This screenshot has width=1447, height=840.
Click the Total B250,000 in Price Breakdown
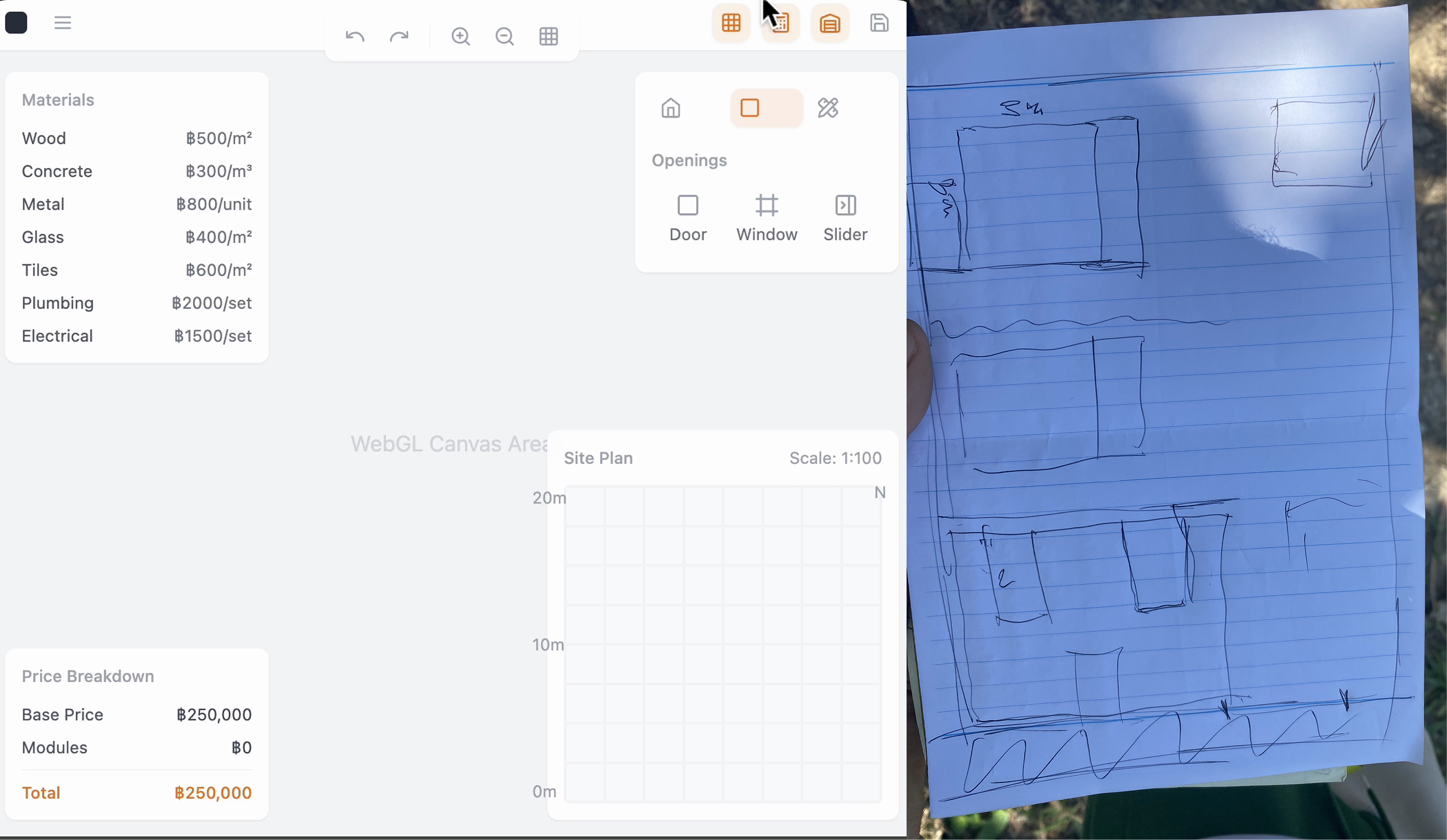[136, 793]
